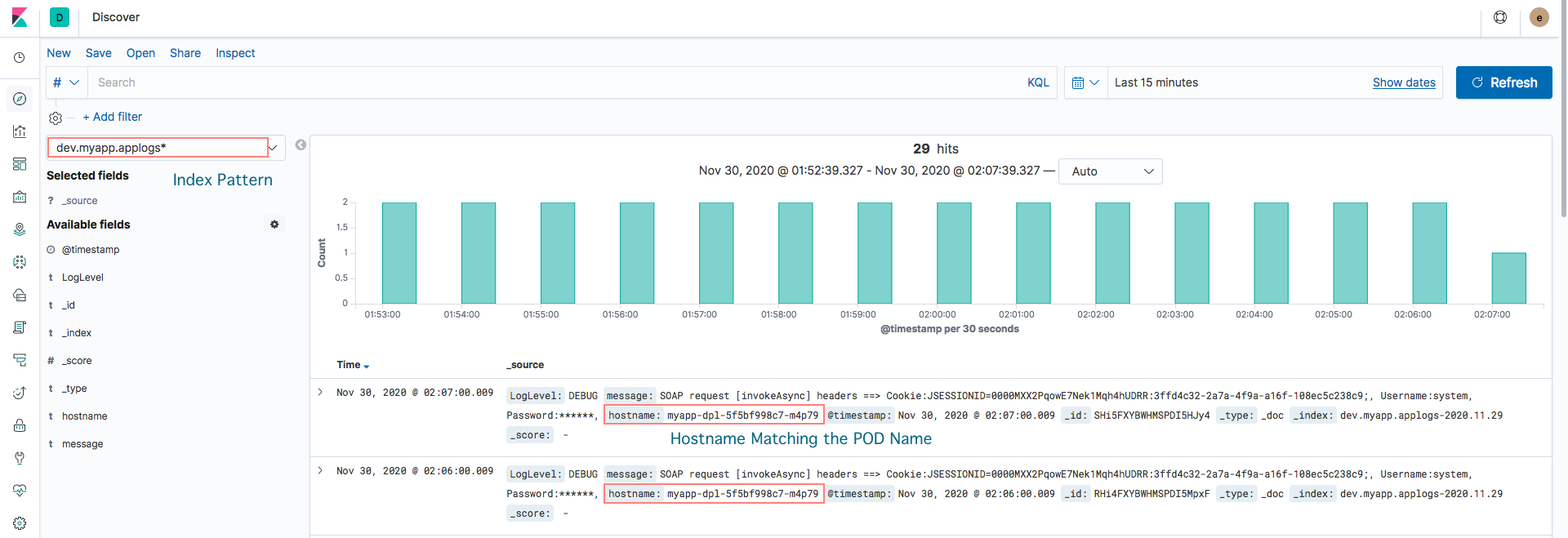
Task: Open the Visualize chart icon in sidebar
Action: click(x=20, y=131)
